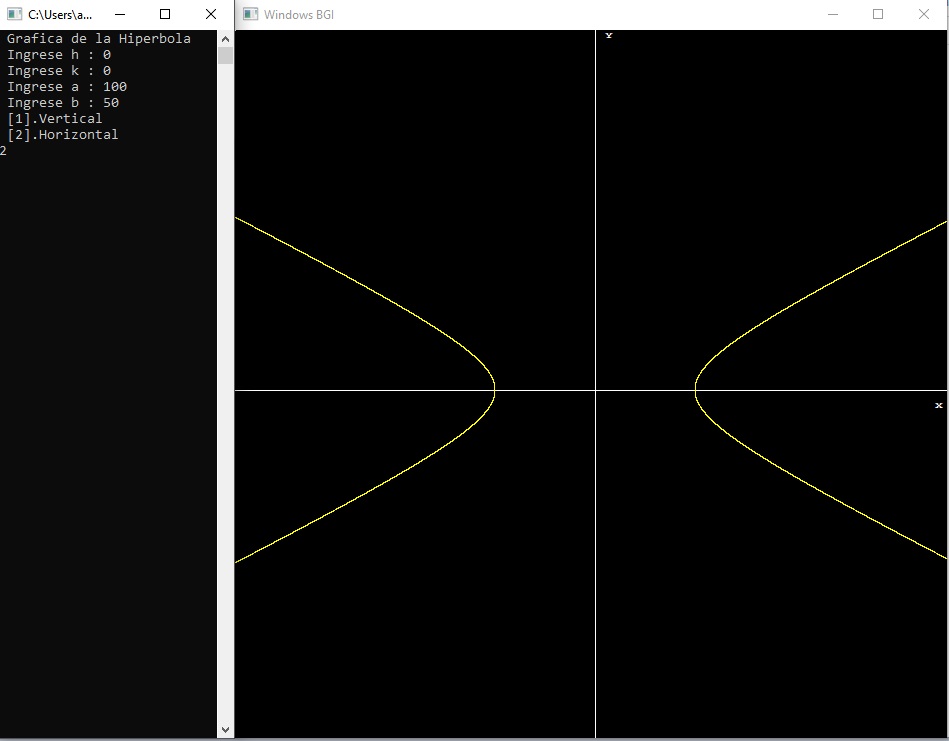Click the 'Ingrese b : 50' line

pos(63,102)
